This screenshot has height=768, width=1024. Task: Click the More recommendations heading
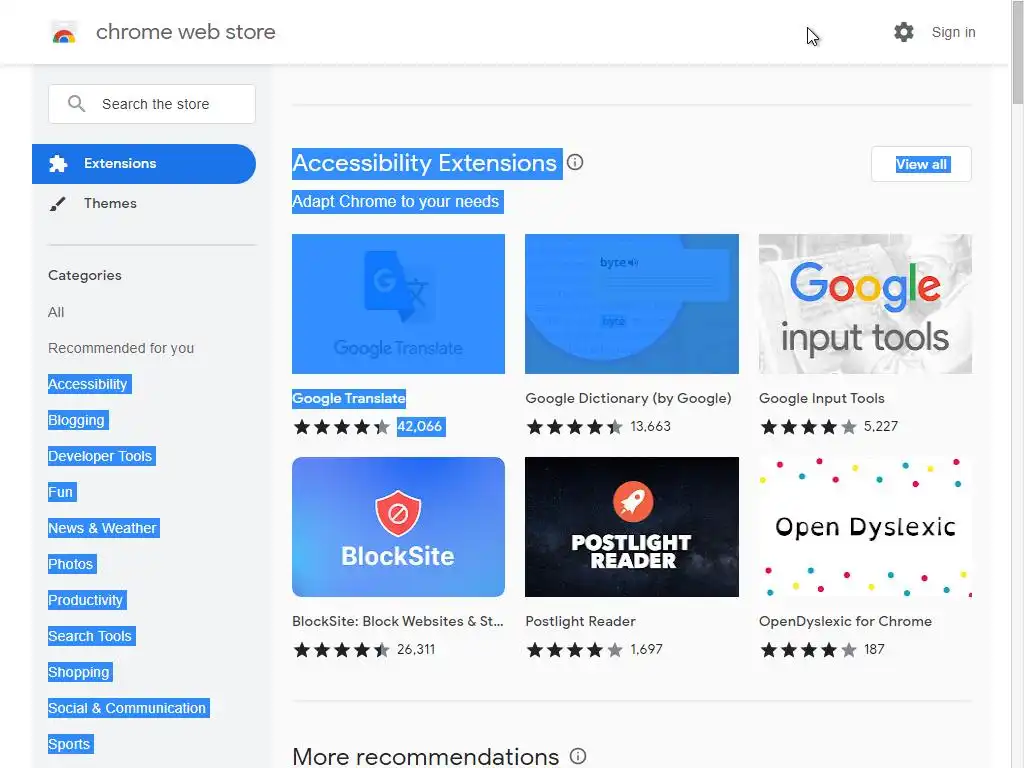426,756
